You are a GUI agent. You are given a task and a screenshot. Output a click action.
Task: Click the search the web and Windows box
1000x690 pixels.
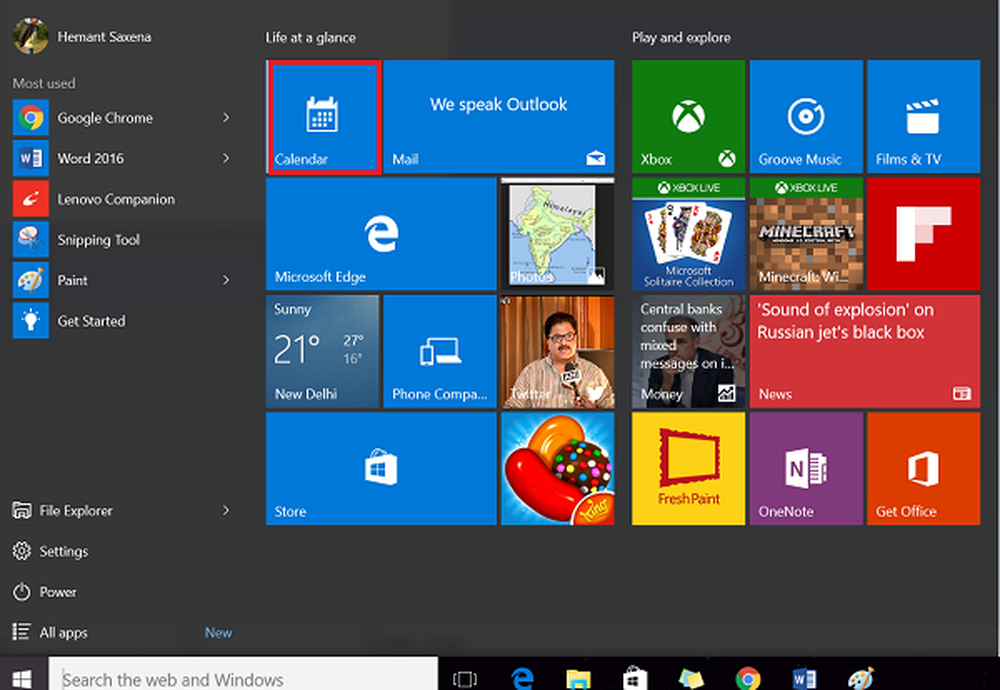coord(245,679)
